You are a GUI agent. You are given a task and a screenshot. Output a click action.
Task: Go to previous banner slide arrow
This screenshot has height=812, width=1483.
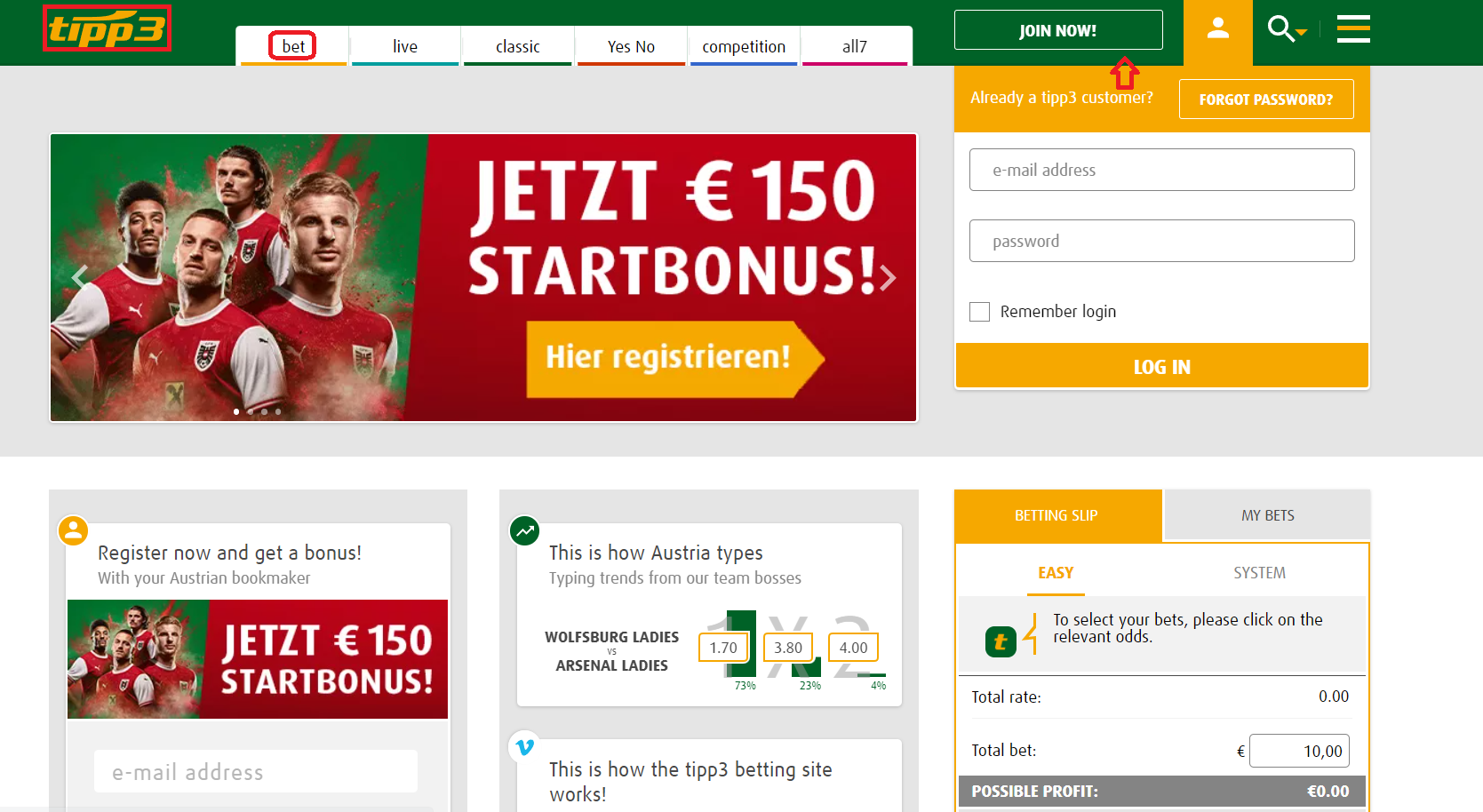[79, 277]
